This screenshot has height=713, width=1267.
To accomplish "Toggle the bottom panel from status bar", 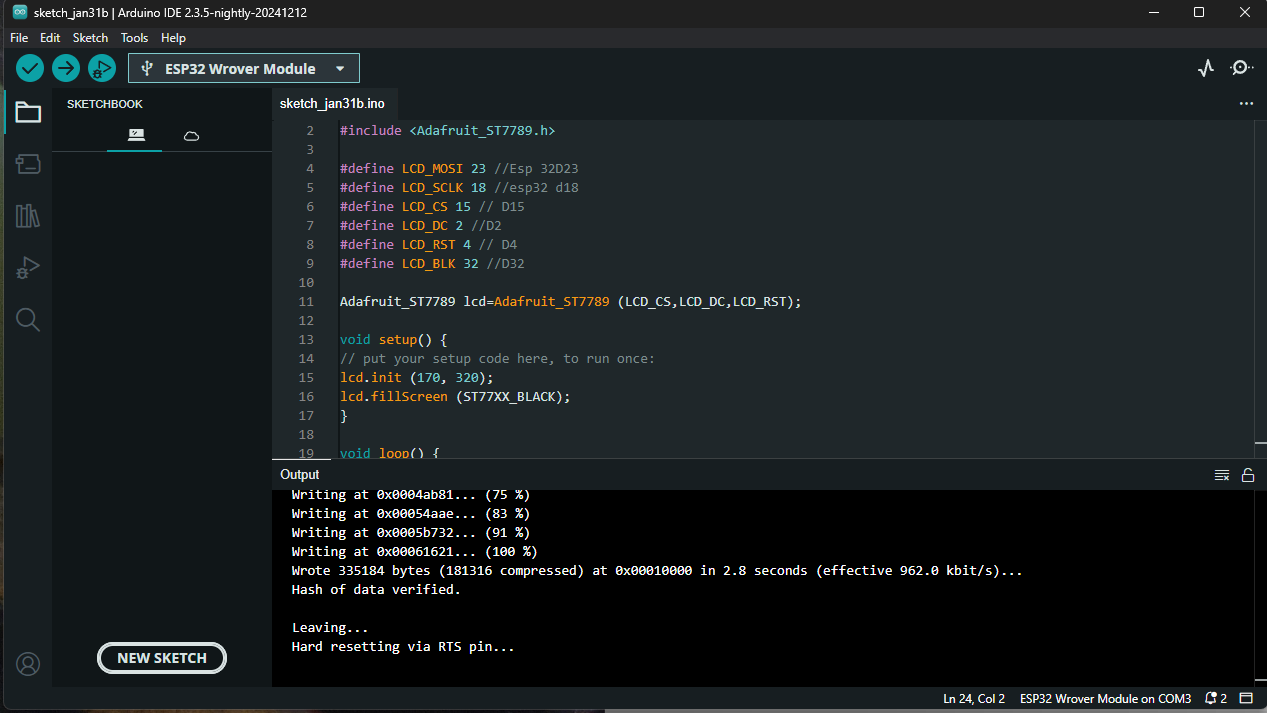I will tap(1246, 698).
